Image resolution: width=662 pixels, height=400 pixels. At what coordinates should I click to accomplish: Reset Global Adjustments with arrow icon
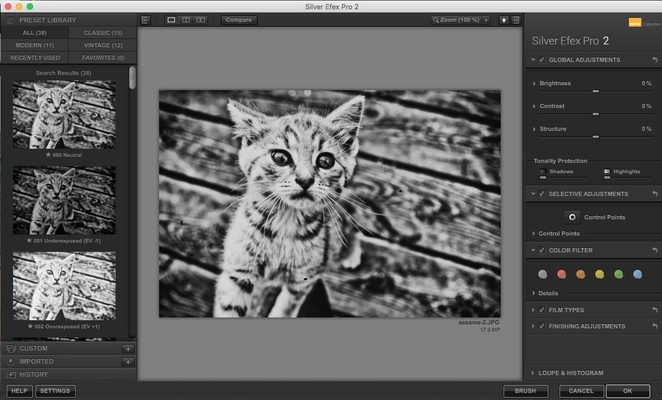tap(654, 60)
